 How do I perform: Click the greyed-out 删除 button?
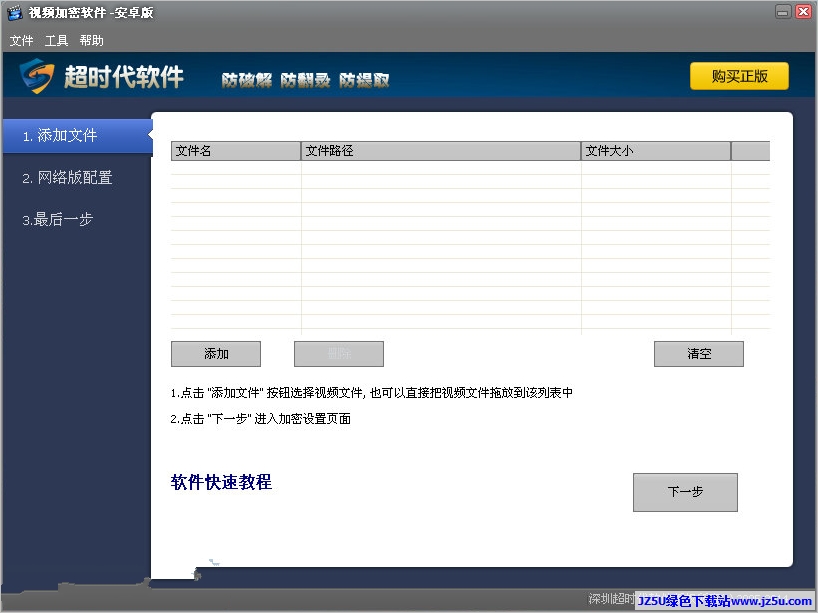click(339, 354)
